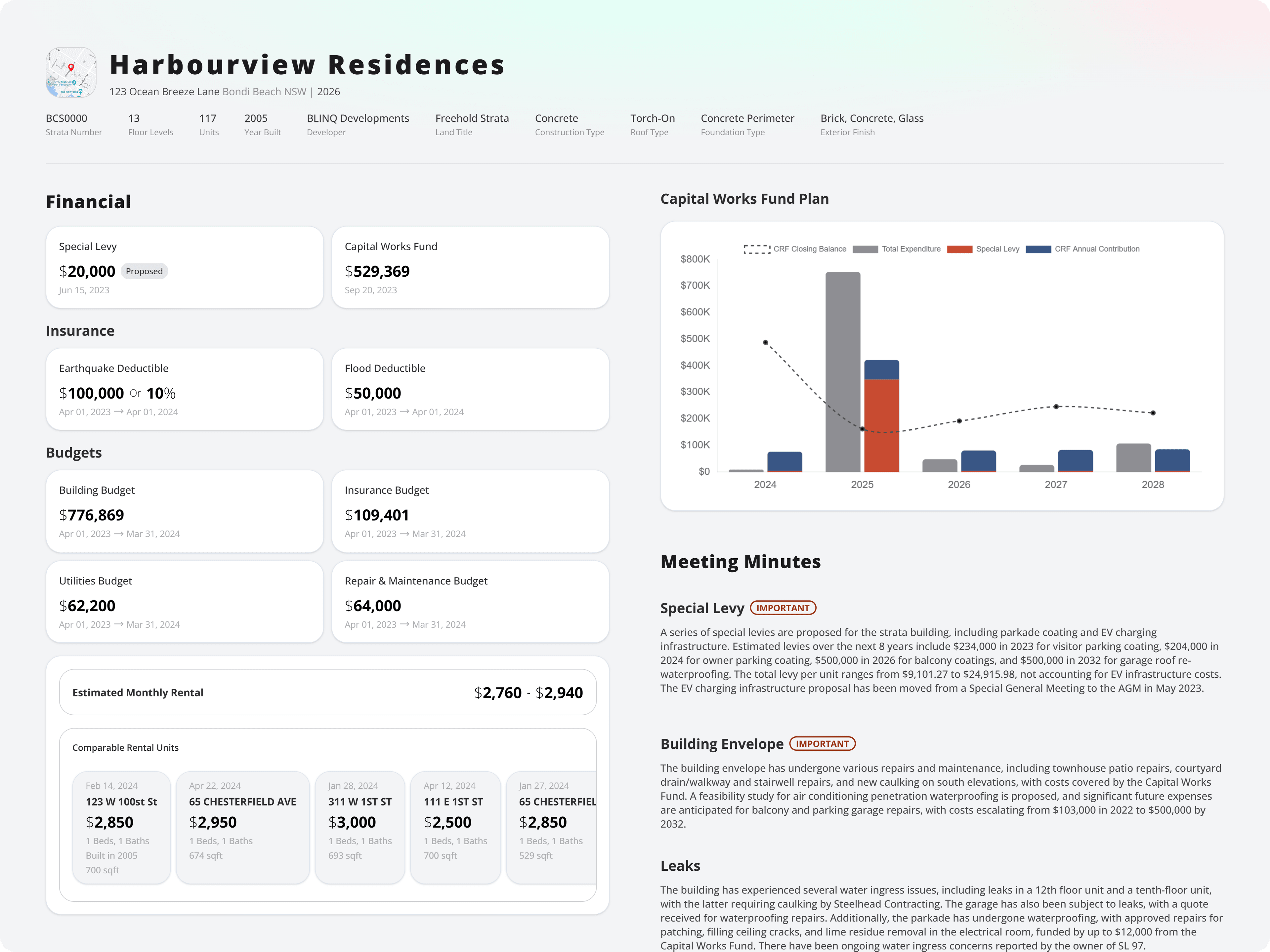This screenshot has width=1270, height=952.
Task: Select the Flood Deductible $50,000 card
Action: [470, 389]
